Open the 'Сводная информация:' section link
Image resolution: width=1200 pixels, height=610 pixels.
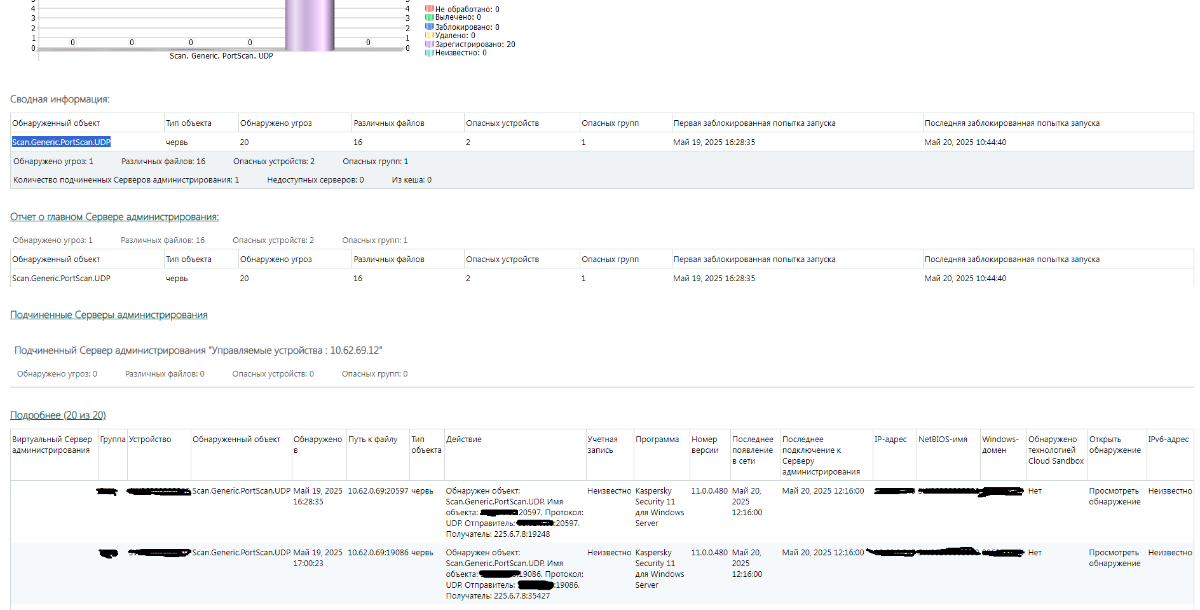tap(60, 100)
